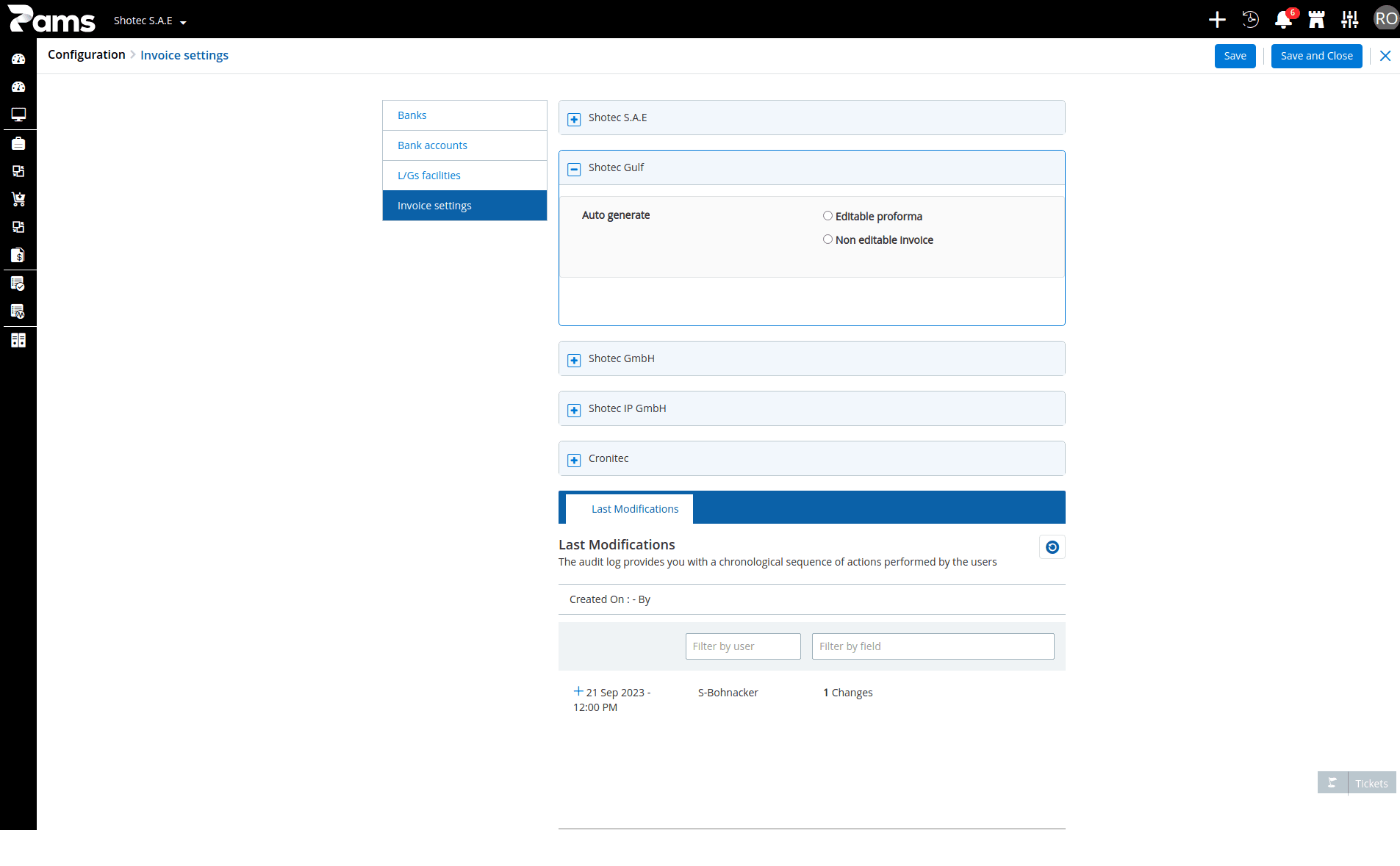Open the second dashboard gauge icon in sidebar
The width and height of the screenshot is (1400, 866).
coord(18,87)
